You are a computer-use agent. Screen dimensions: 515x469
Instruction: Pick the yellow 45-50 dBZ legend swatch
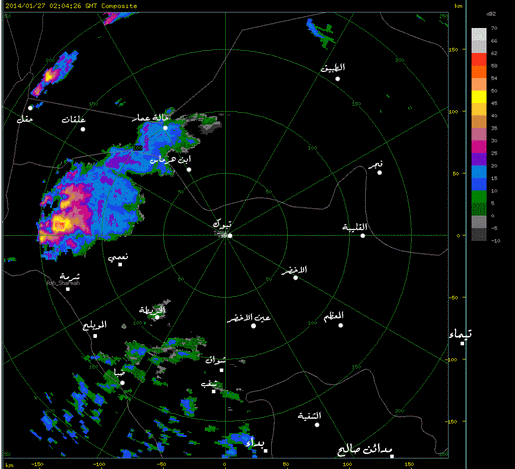click(479, 97)
